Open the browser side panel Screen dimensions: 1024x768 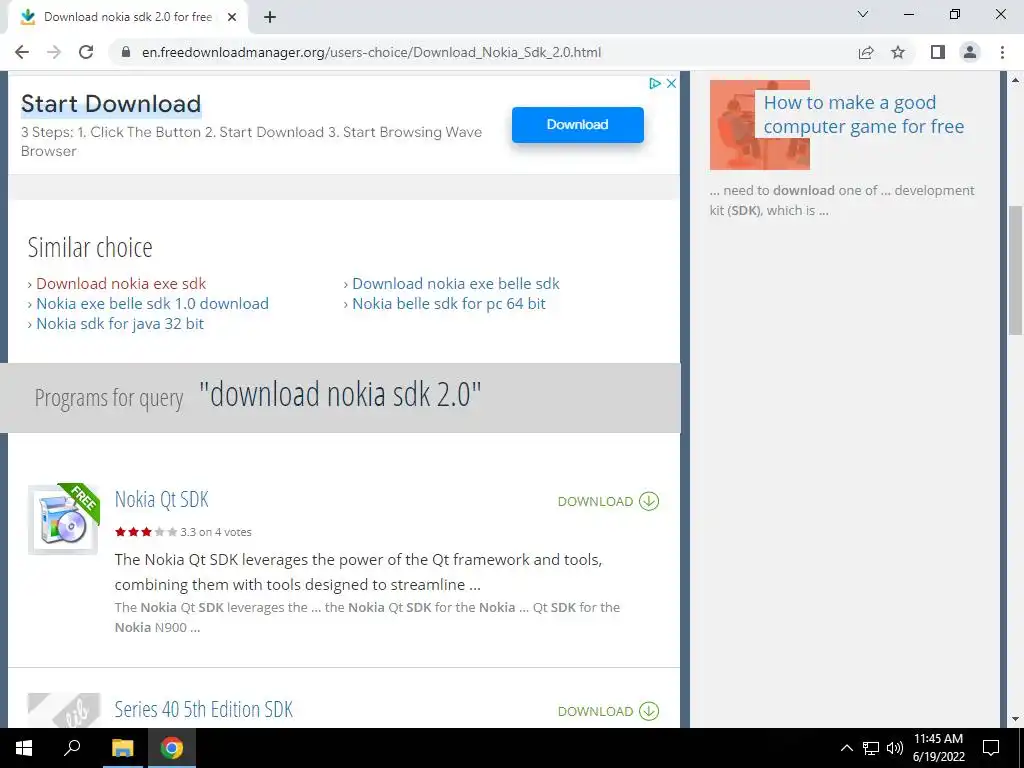click(x=938, y=52)
